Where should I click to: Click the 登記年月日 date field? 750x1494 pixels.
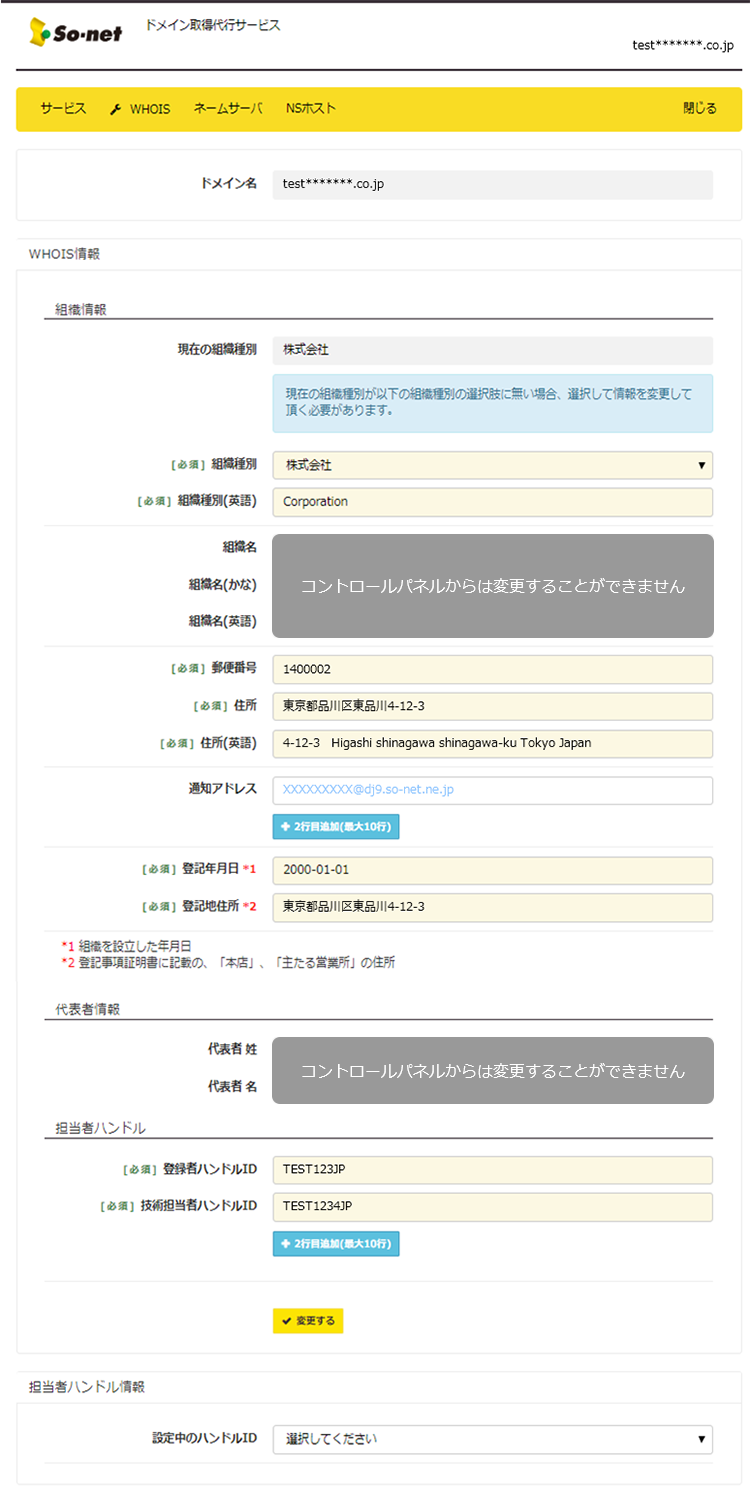point(492,870)
